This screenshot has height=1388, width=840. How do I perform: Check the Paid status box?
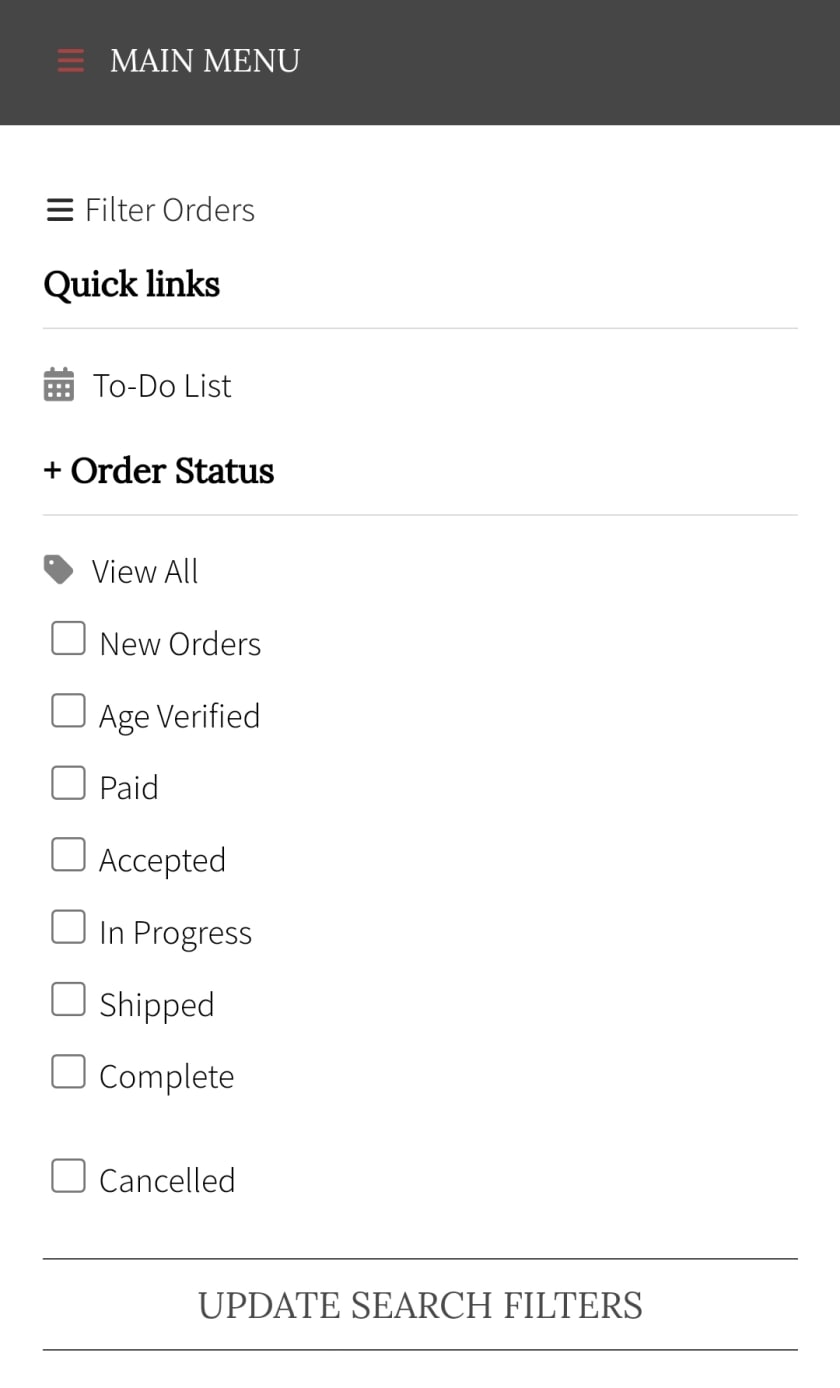pyautogui.click(x=68, y=782)
